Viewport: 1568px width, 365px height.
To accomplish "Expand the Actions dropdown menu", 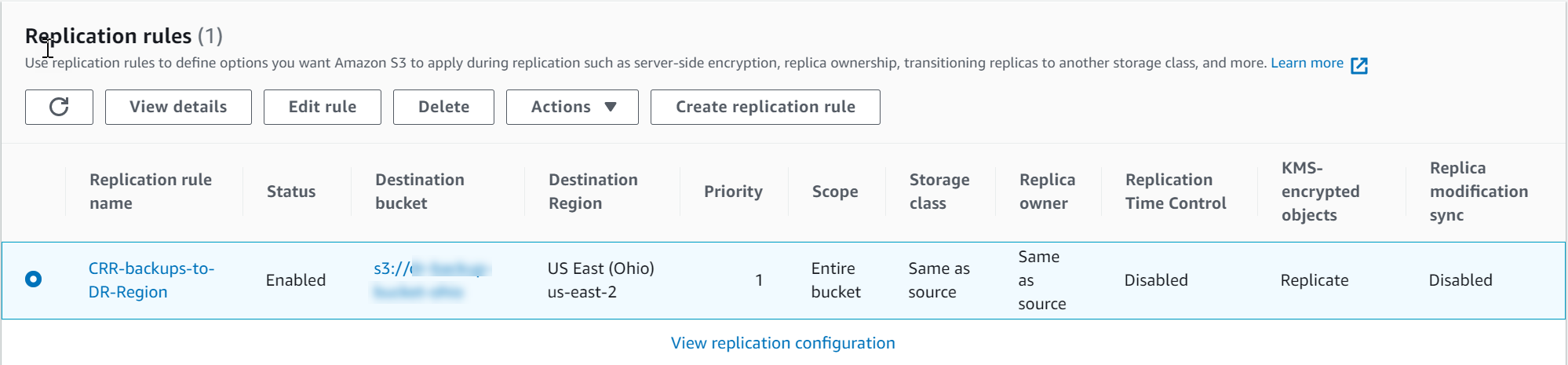I will click(x=572, y=107).
